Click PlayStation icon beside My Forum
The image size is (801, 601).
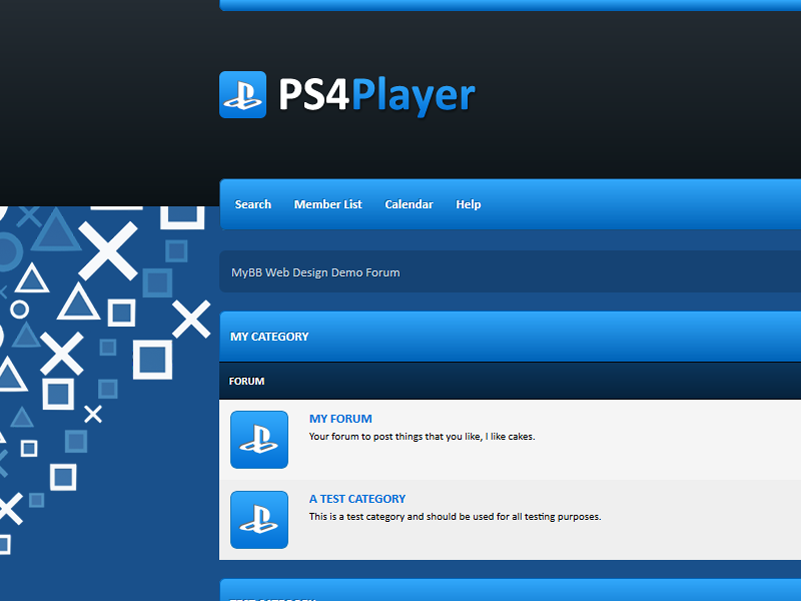pos(259,440)
